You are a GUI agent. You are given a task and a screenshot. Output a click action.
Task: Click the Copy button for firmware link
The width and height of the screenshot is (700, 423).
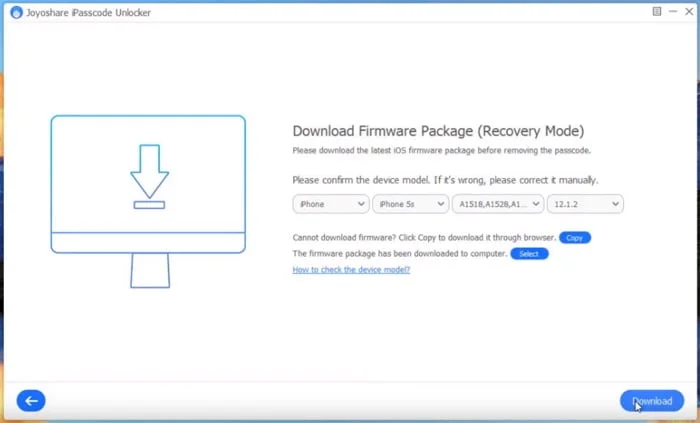[x=575, y=238]
